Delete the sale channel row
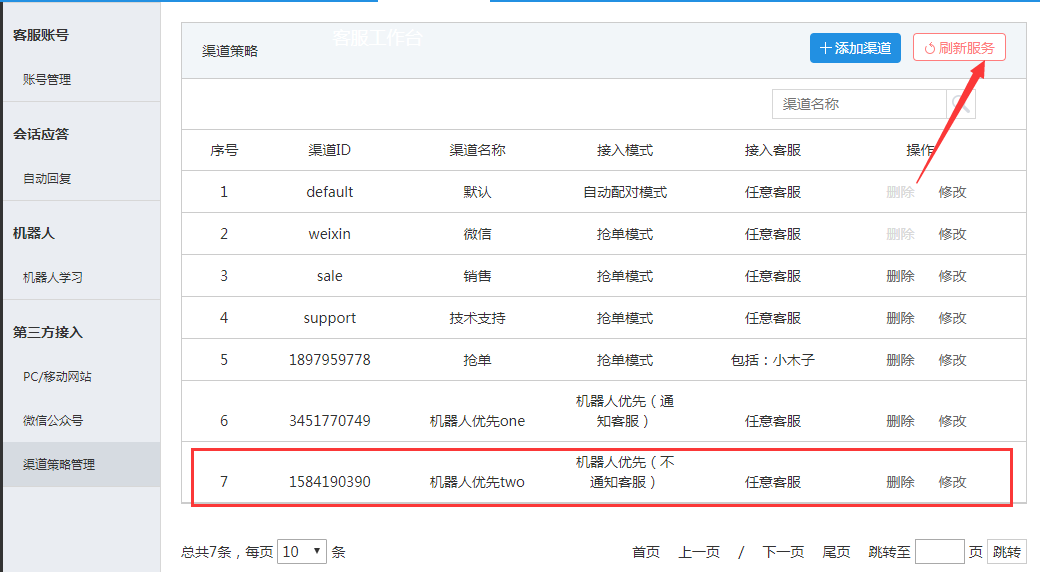Viewport: 1040px width, 572px height. (900, 276)
